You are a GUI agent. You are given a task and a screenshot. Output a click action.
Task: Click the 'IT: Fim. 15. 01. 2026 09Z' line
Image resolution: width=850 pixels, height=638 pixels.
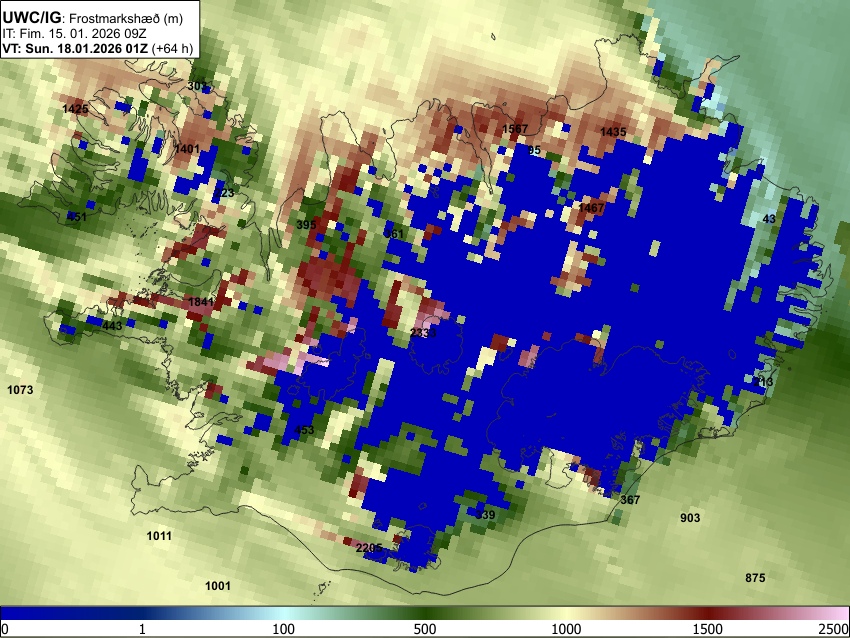[74, 34]
